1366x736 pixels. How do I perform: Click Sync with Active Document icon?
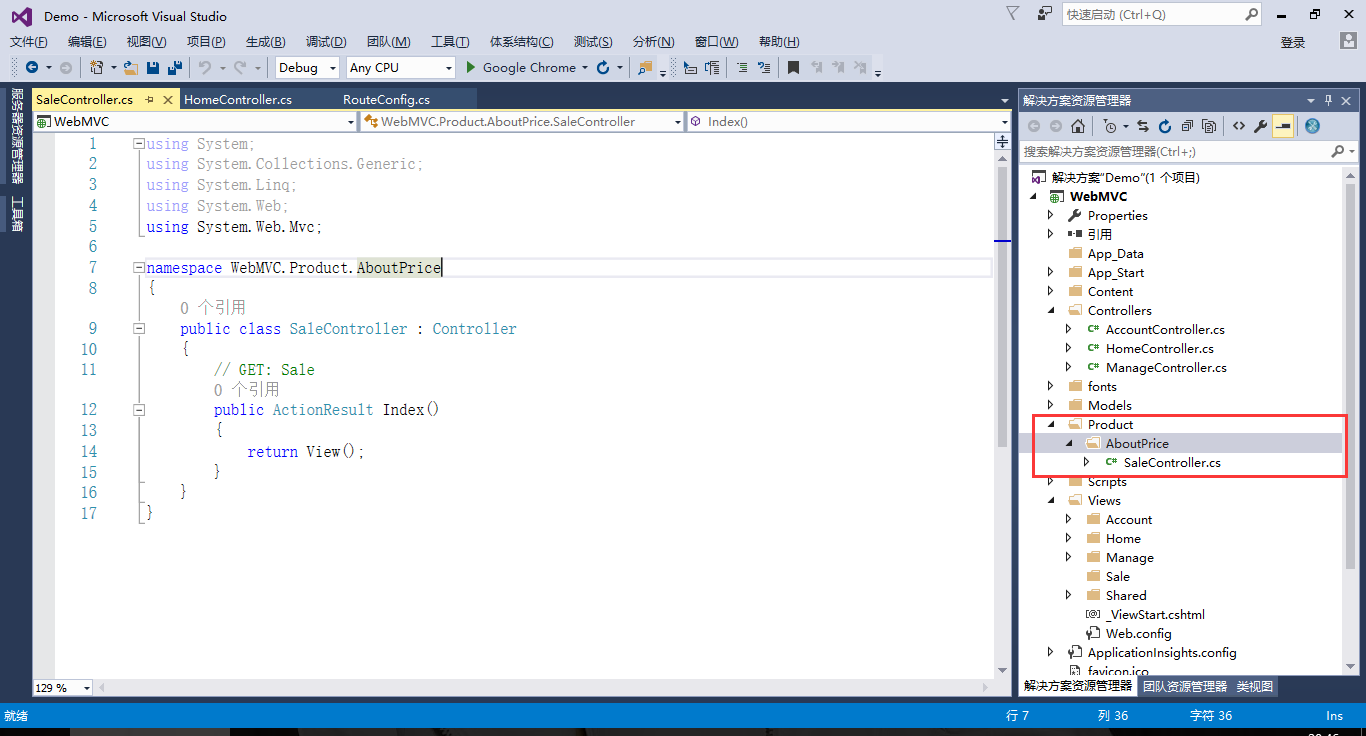tap(1143, 126)
